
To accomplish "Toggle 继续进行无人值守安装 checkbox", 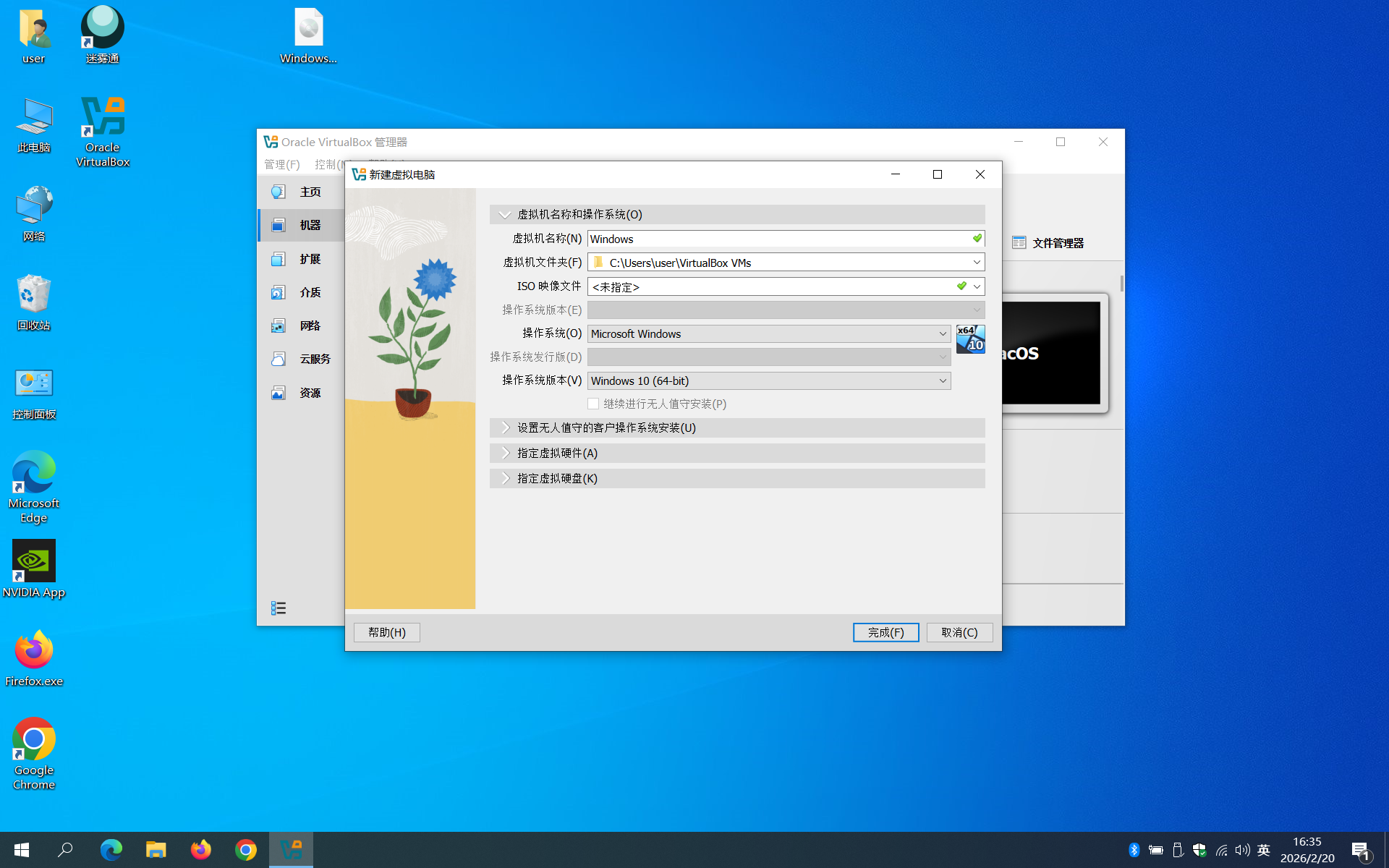I will pyautogui.click(x=593, y=404).
